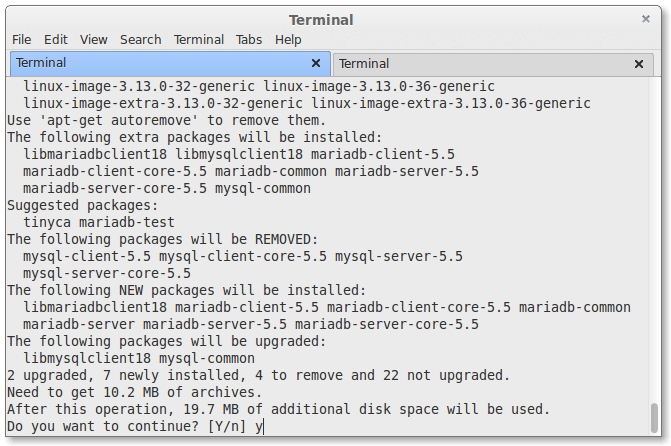The width and height of the screenshot is (671, 446).
Task: Open the Search menu
Action: (140, 40)
